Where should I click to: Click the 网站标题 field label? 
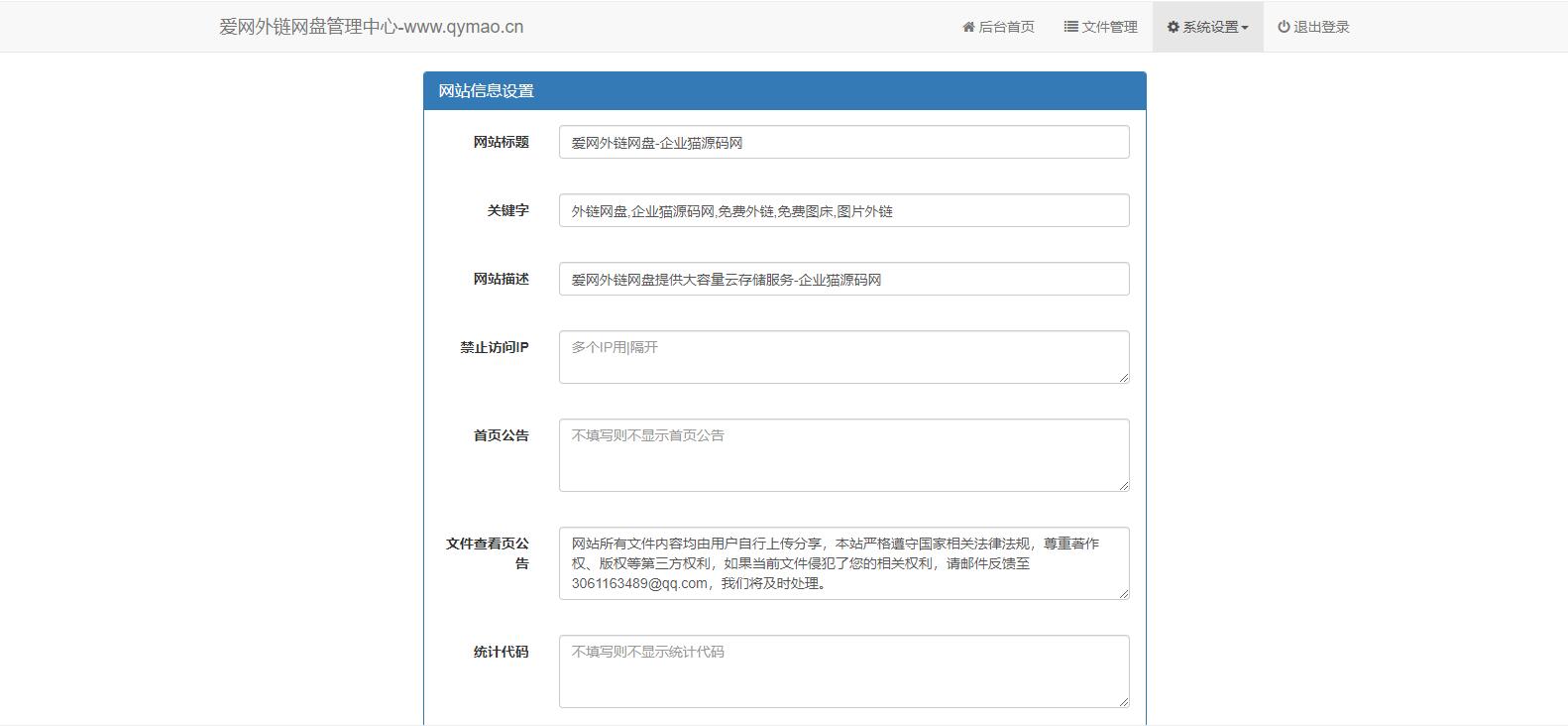click(x=501, y=142)
